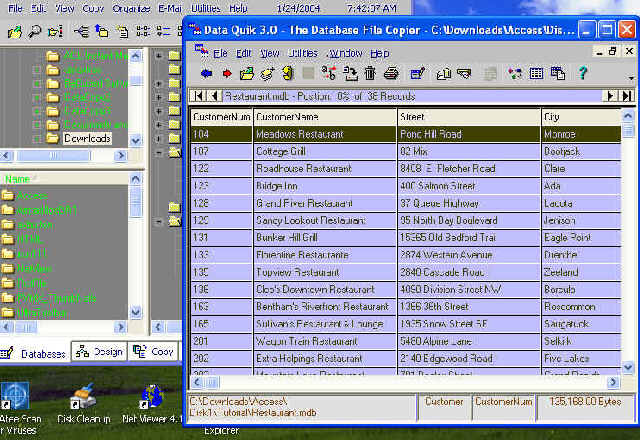Click the stacked discs add icon
The image size is (640, 440).
pos(267,74)
